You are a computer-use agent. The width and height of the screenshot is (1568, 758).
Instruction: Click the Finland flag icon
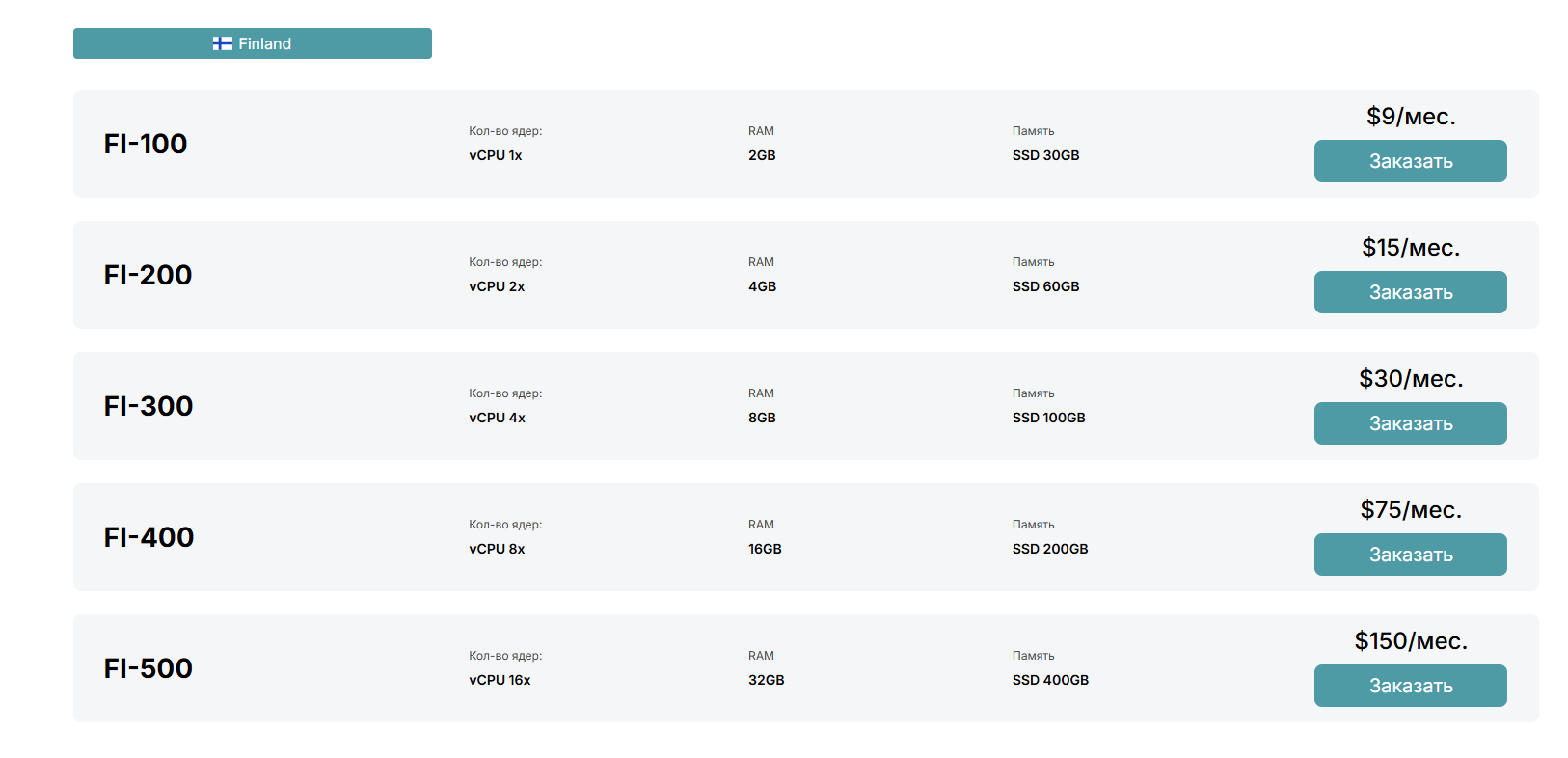pos(223,43)
